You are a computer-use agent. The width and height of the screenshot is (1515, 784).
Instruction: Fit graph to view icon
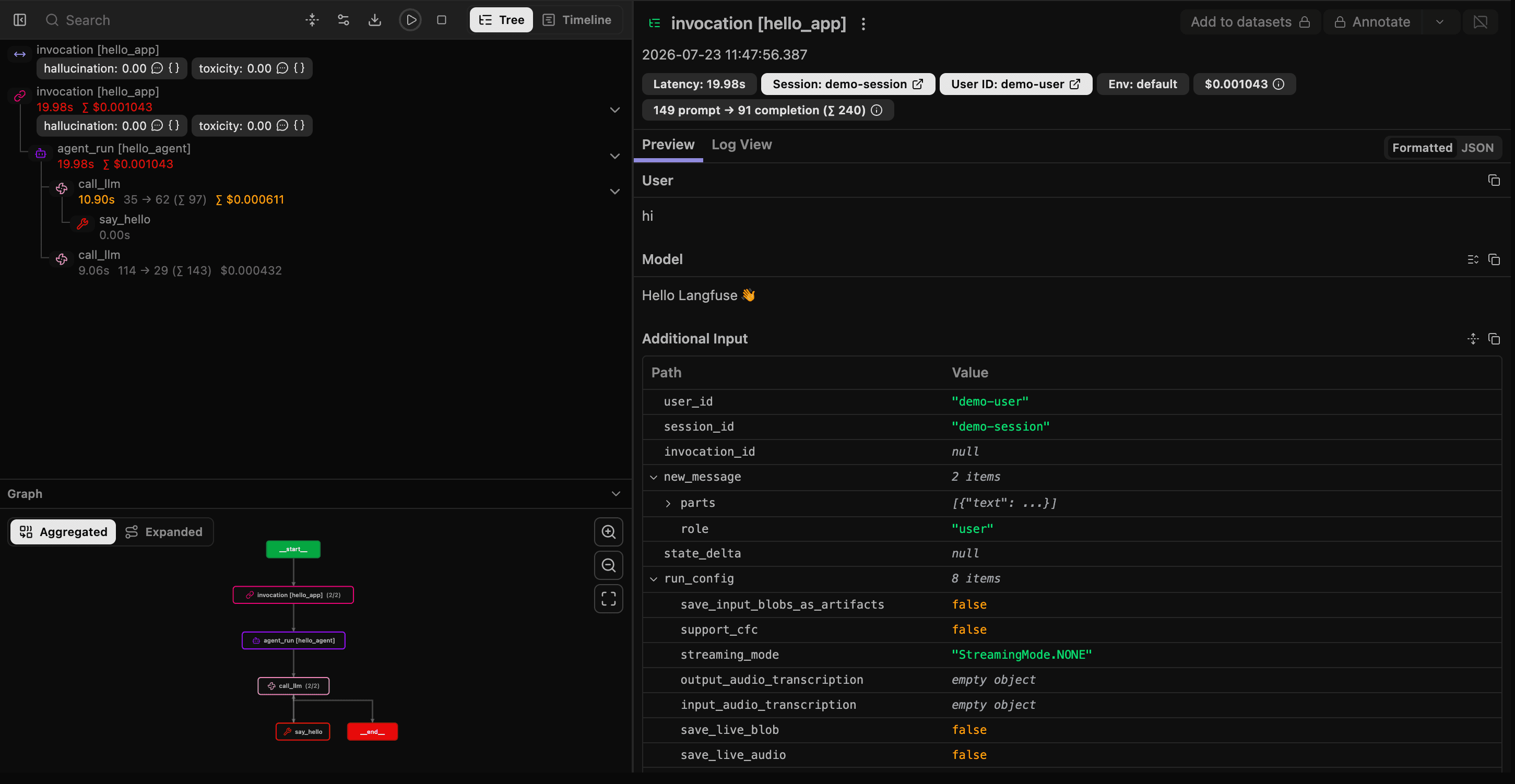tap(609, 599)
